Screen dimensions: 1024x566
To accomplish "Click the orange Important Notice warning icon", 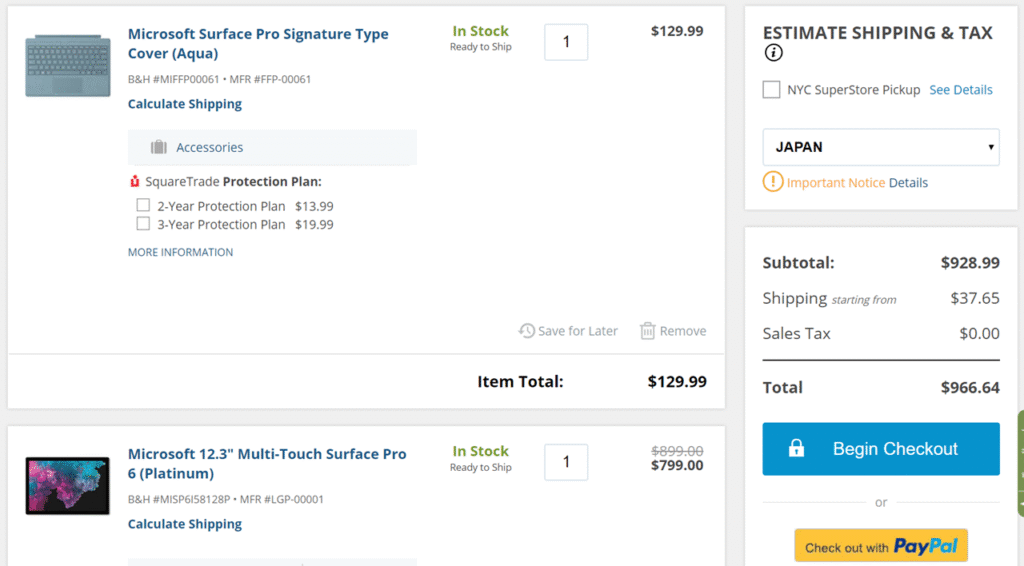I will (773, 181).
